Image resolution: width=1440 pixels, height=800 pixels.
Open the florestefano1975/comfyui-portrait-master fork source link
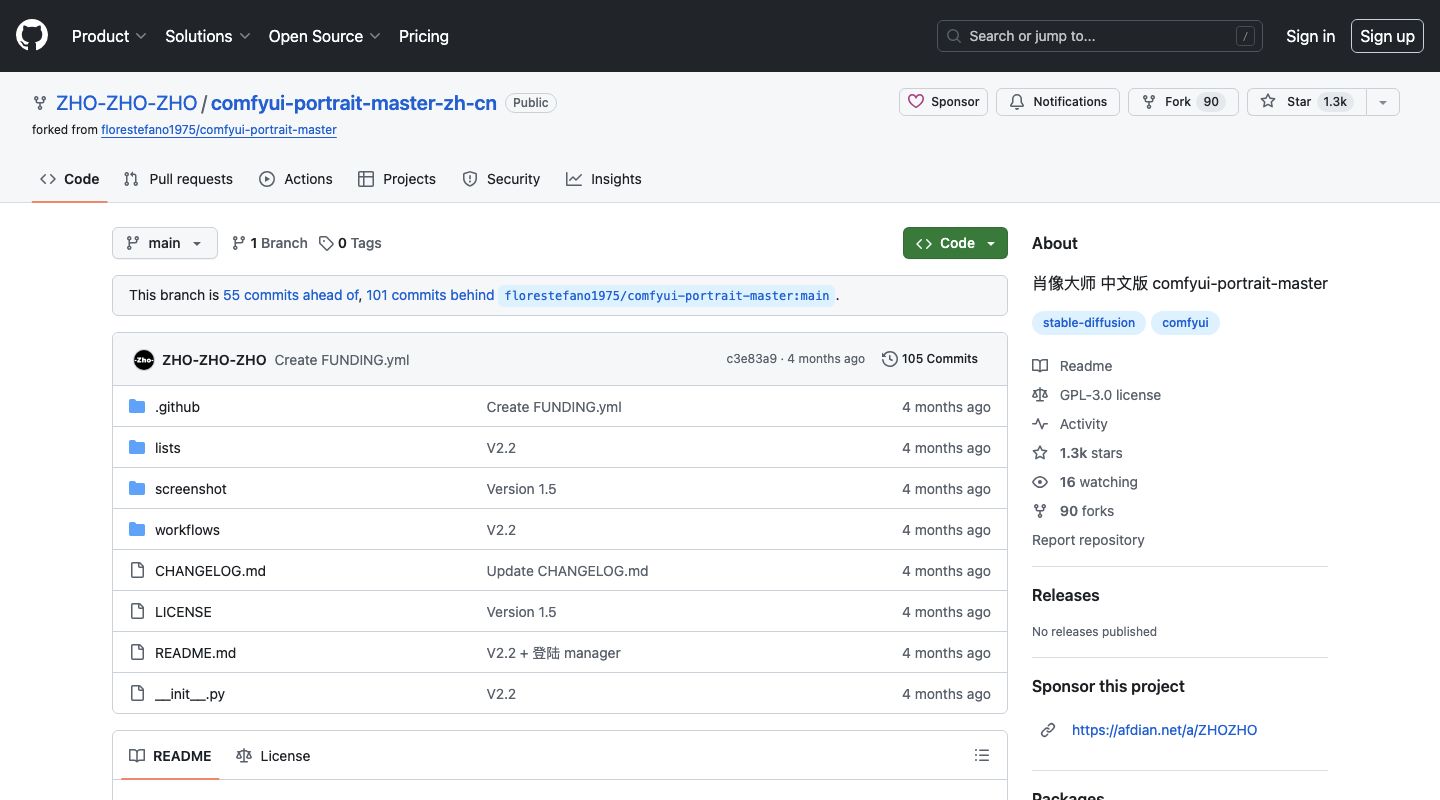pos(219,130)
